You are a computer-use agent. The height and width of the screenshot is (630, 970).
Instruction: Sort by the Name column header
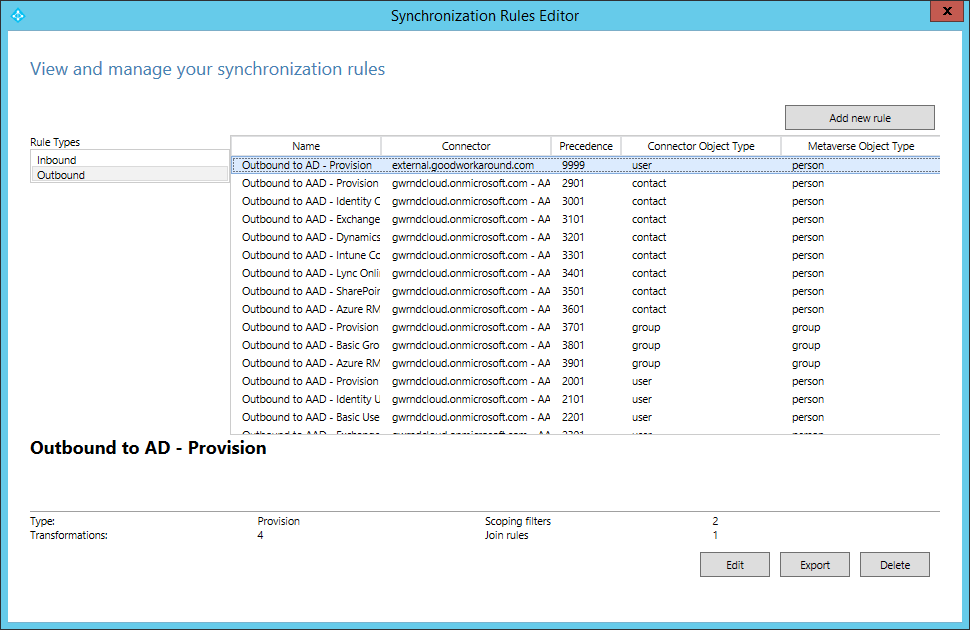(306, 146)
